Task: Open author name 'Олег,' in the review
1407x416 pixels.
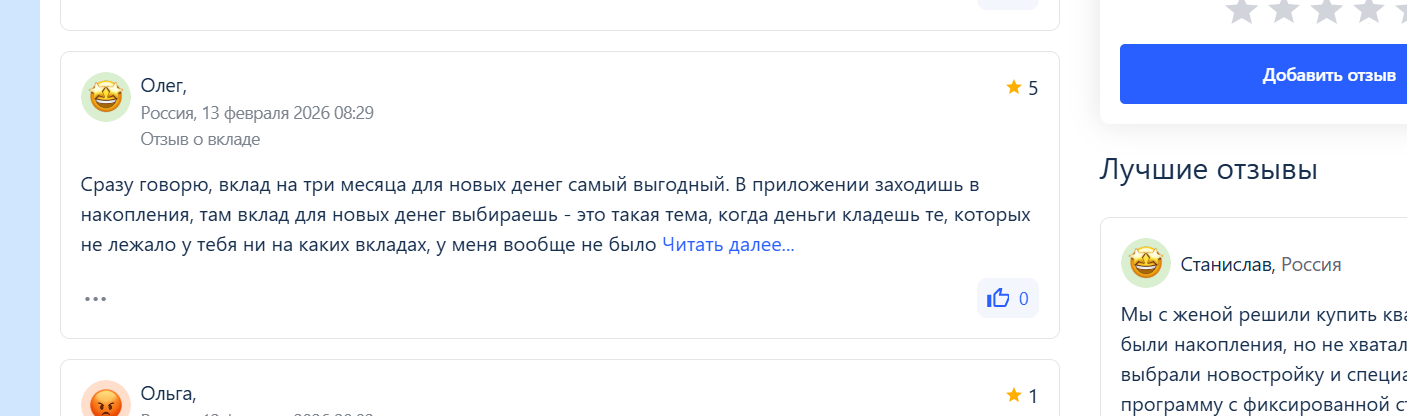Action: click(163, 85)
